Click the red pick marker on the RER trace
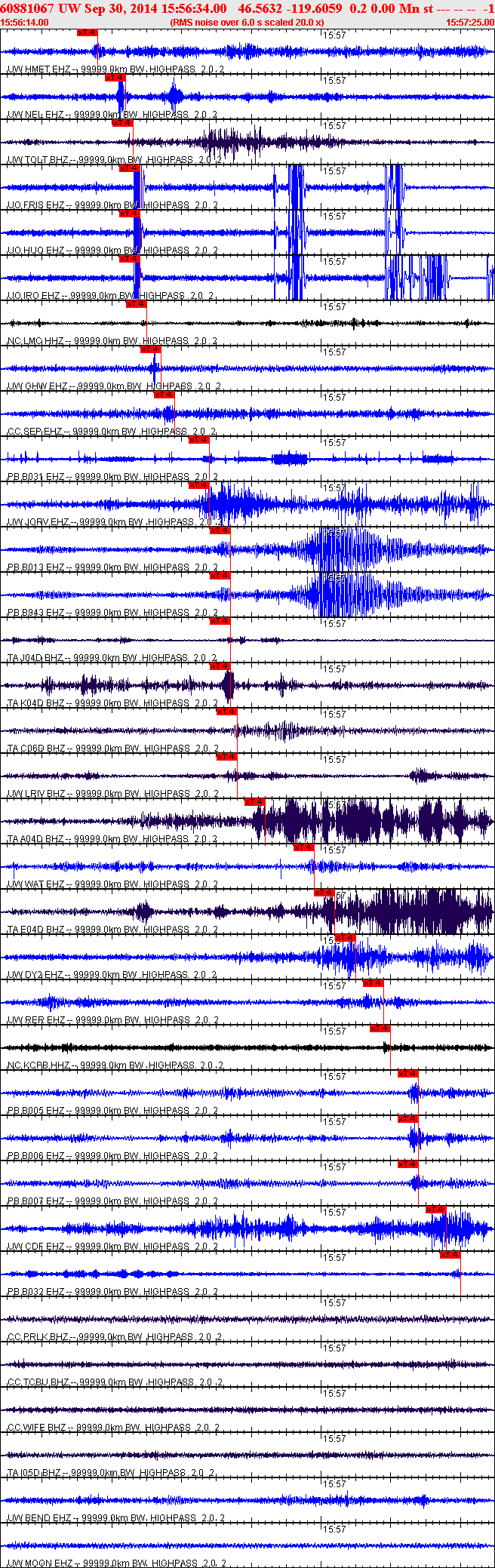The width and height of the screenshot is (495, 1568). 373,983
